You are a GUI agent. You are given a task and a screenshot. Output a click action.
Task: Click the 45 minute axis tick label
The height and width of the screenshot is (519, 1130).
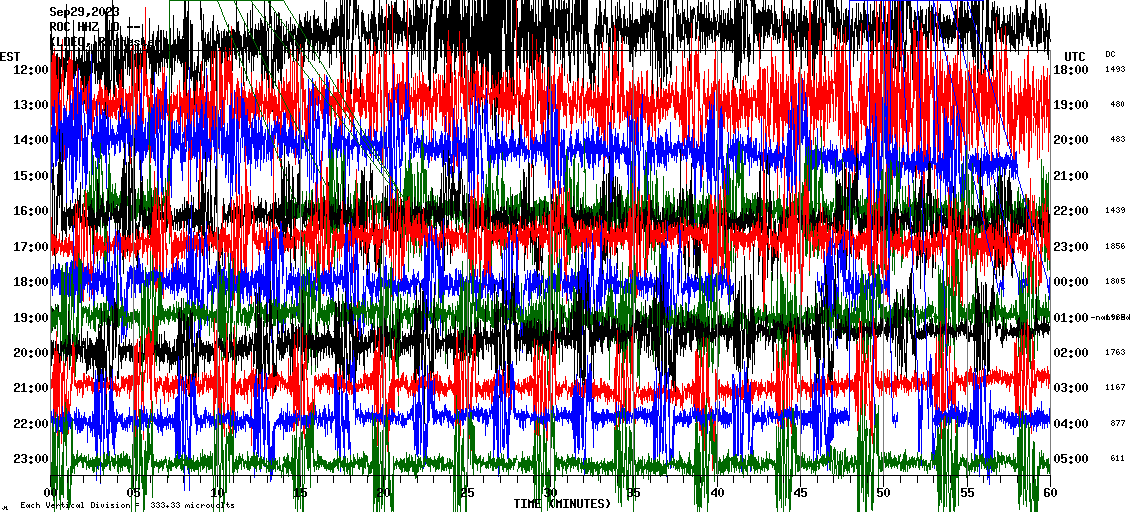click(x=800, y=493)
